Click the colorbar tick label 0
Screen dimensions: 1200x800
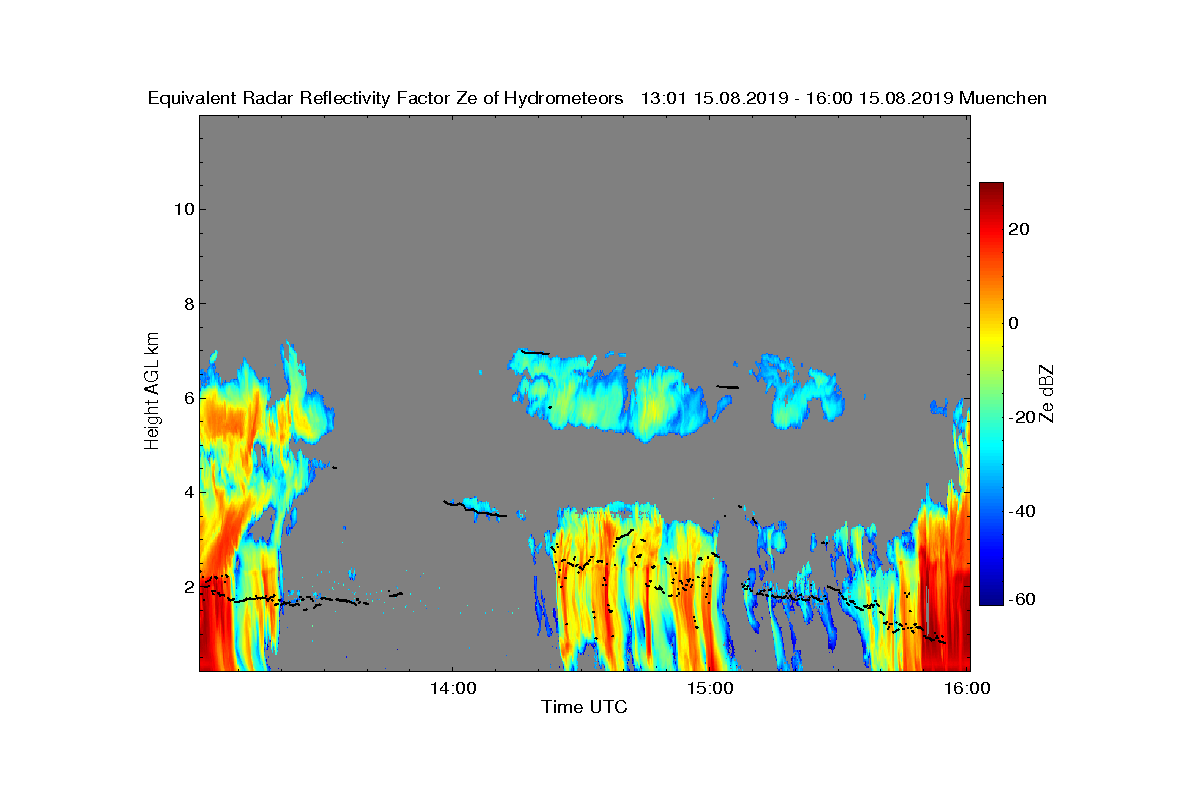tap(1013, 323)
